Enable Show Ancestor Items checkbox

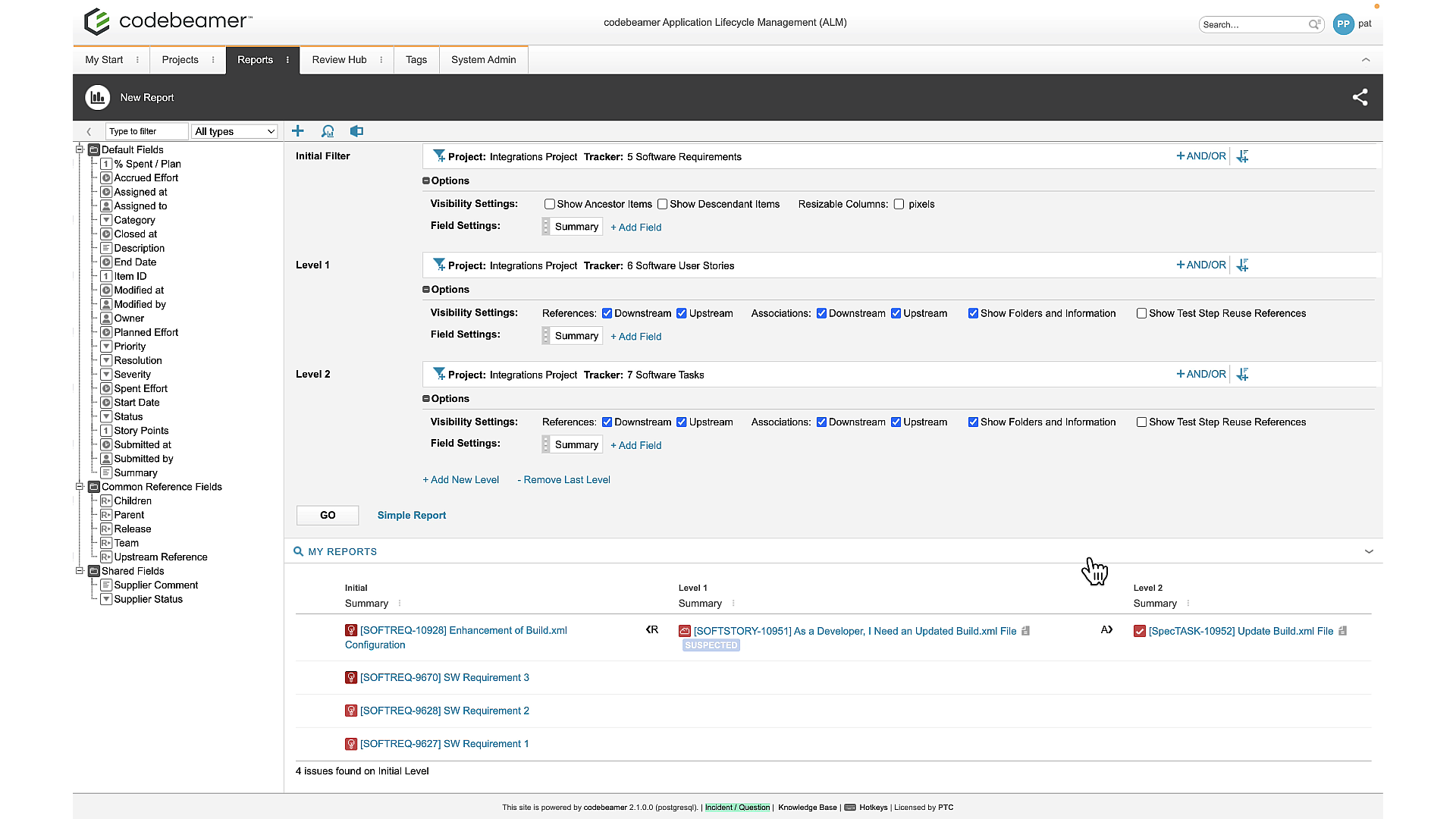click(x=549, y=204)
